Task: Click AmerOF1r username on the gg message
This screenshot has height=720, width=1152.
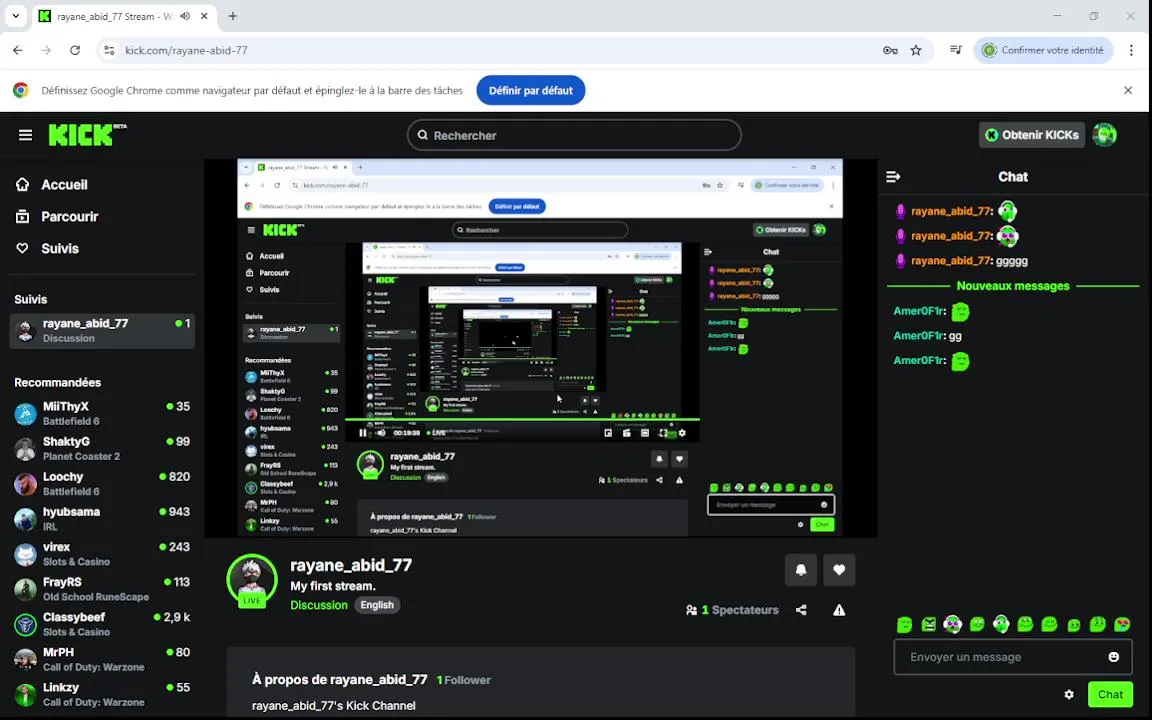Action: coord(919,336)
